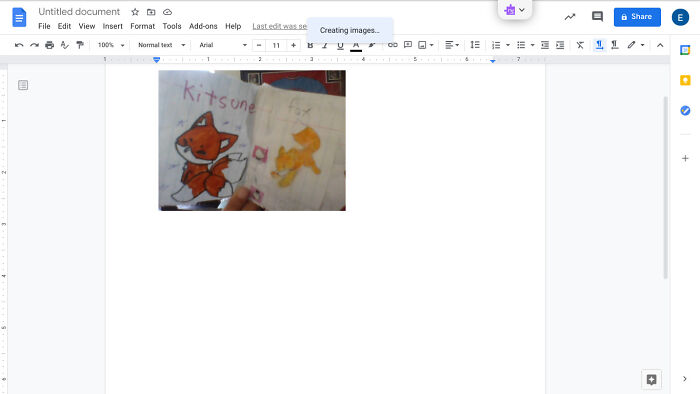Open Google Calendar side panel

click(685, 50)
